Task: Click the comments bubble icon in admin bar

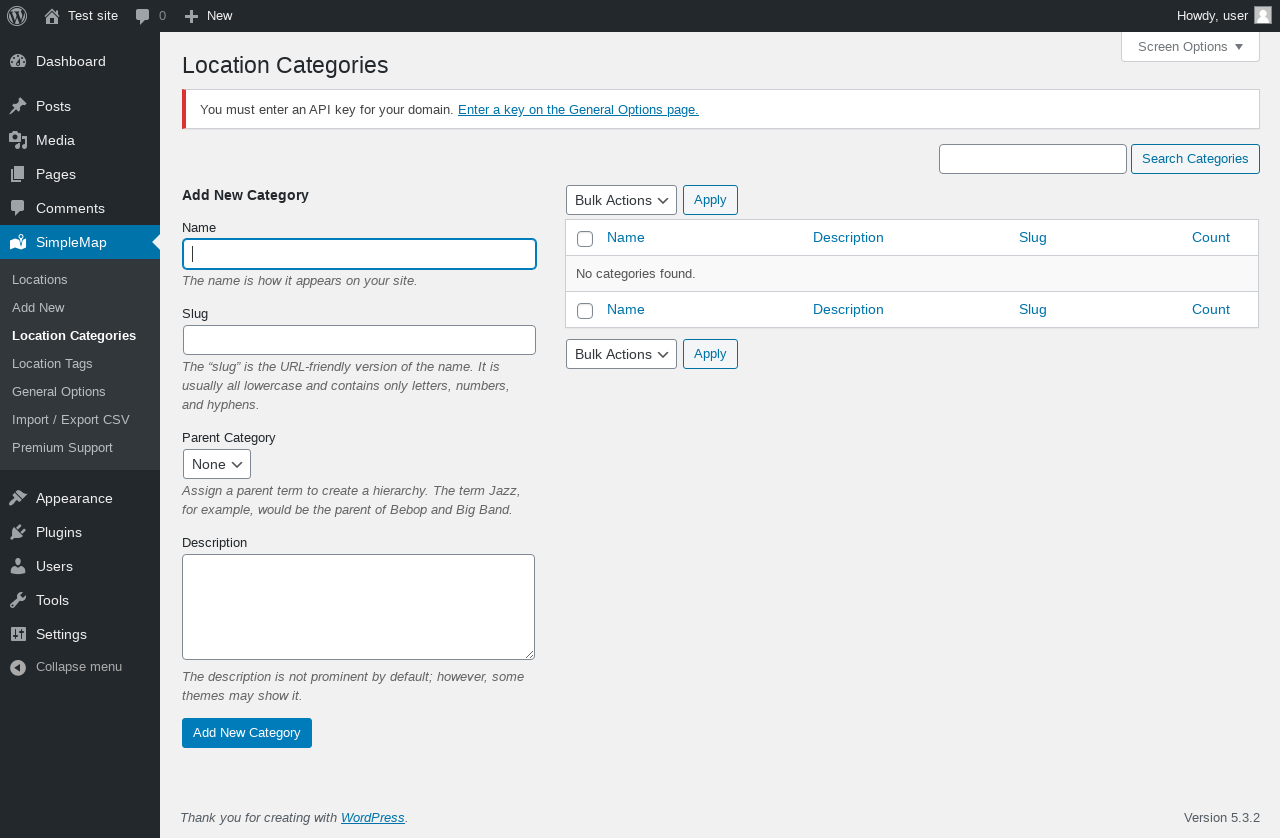Action: coord(143,16)
